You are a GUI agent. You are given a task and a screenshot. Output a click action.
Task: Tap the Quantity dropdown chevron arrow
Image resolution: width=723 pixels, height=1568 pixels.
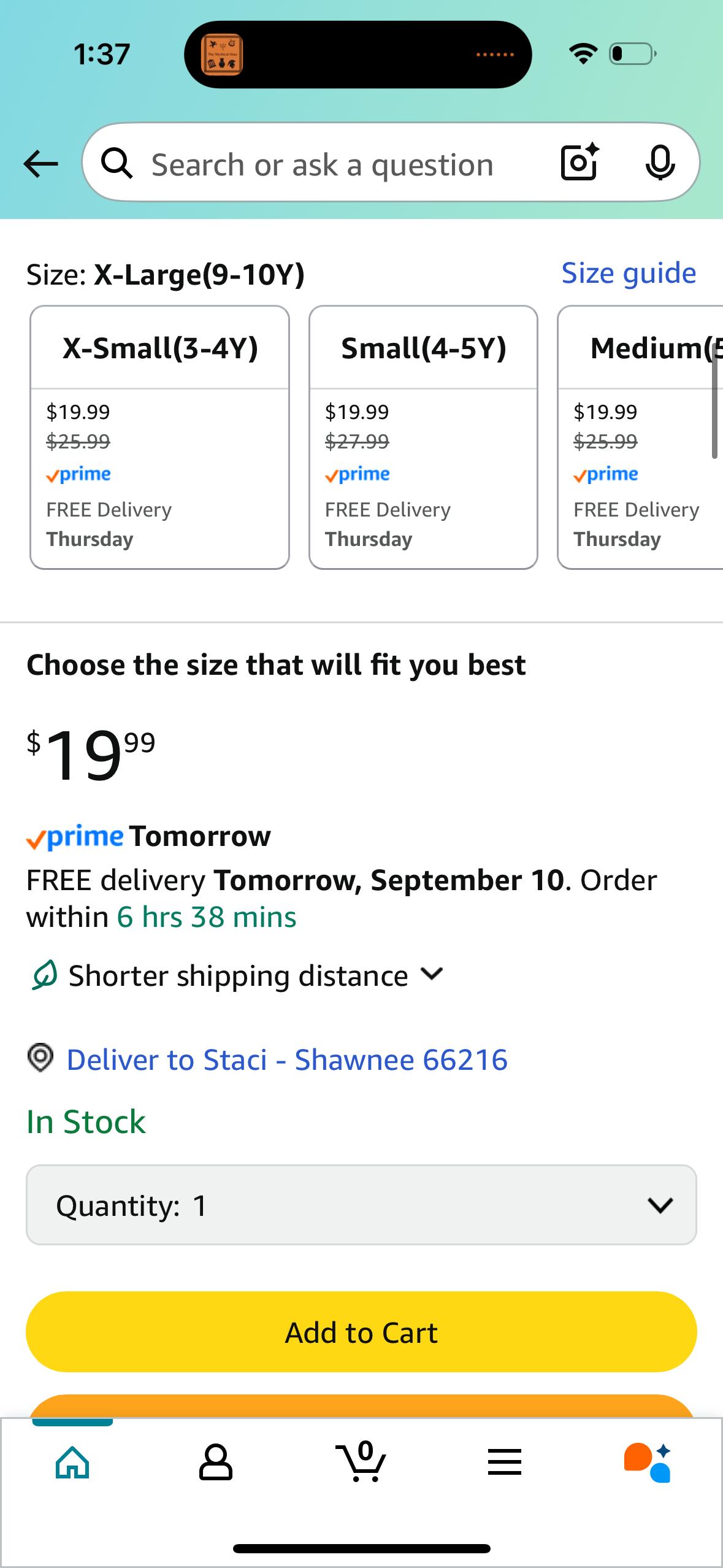[x=660, y=1205]
